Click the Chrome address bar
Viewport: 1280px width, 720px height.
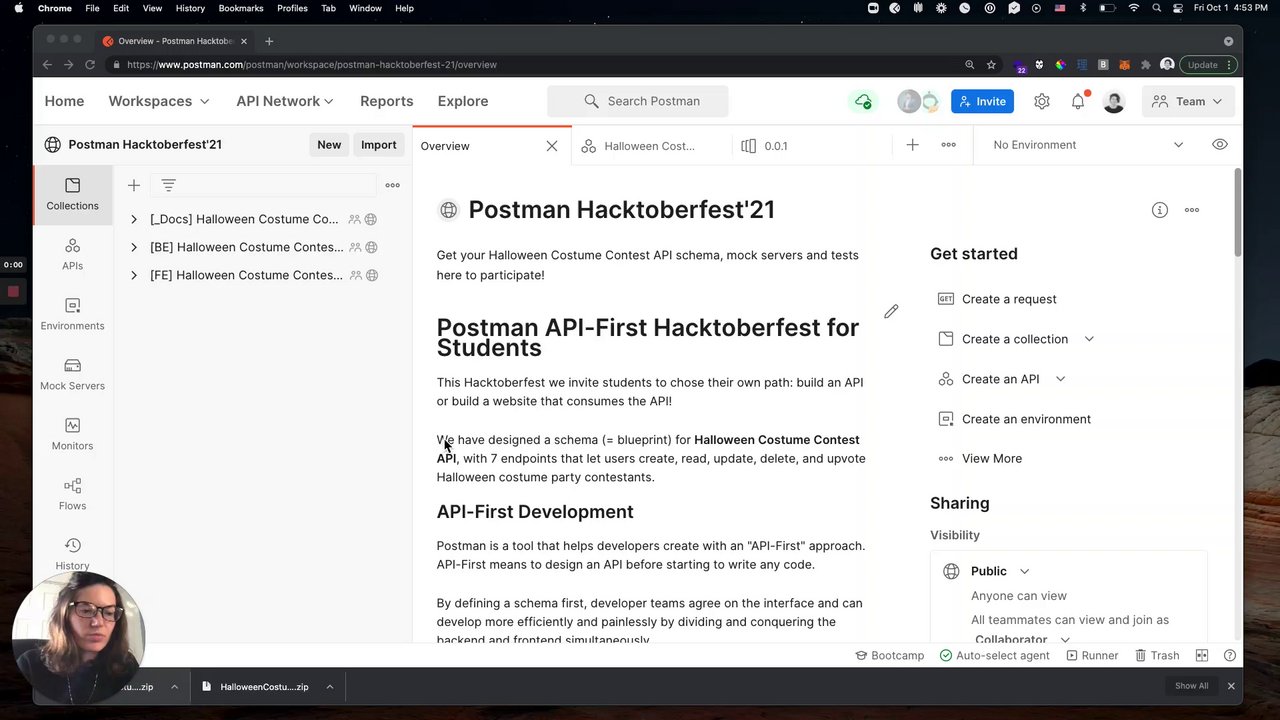[x=540, y=64]
